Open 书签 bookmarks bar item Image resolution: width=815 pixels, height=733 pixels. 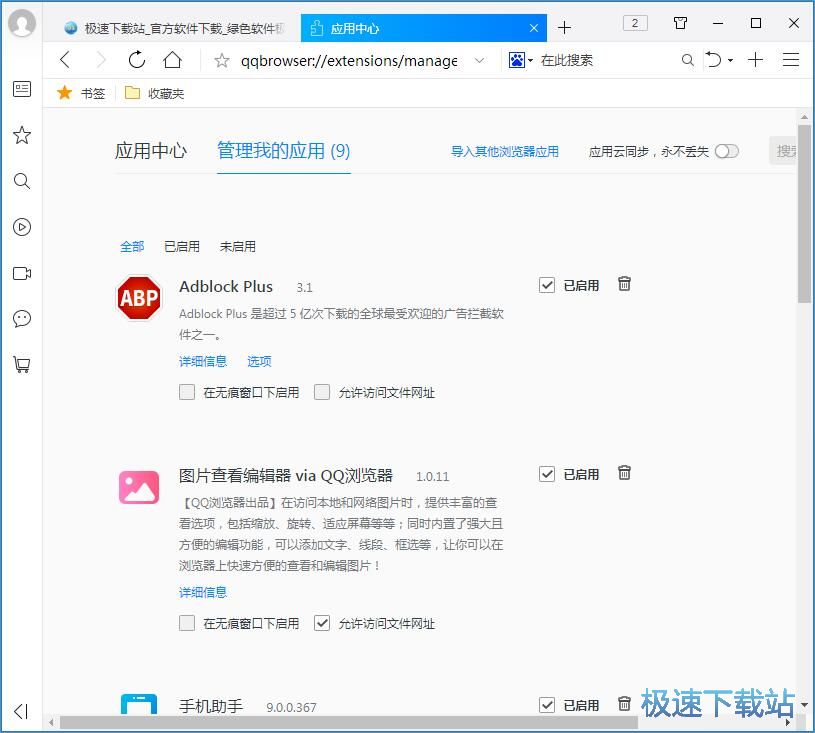[81, 93]
